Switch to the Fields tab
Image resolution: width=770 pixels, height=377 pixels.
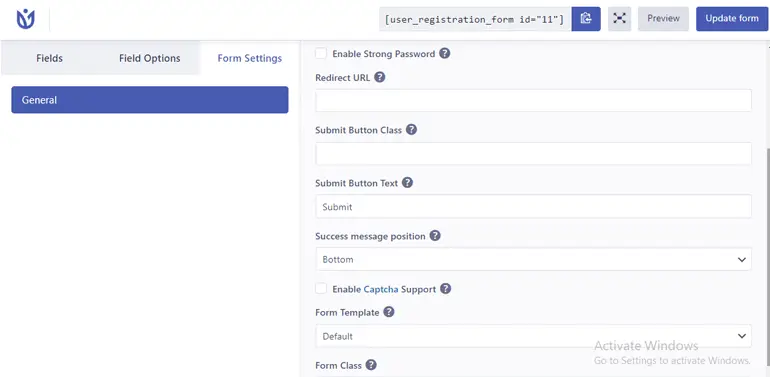click(50, 58)
